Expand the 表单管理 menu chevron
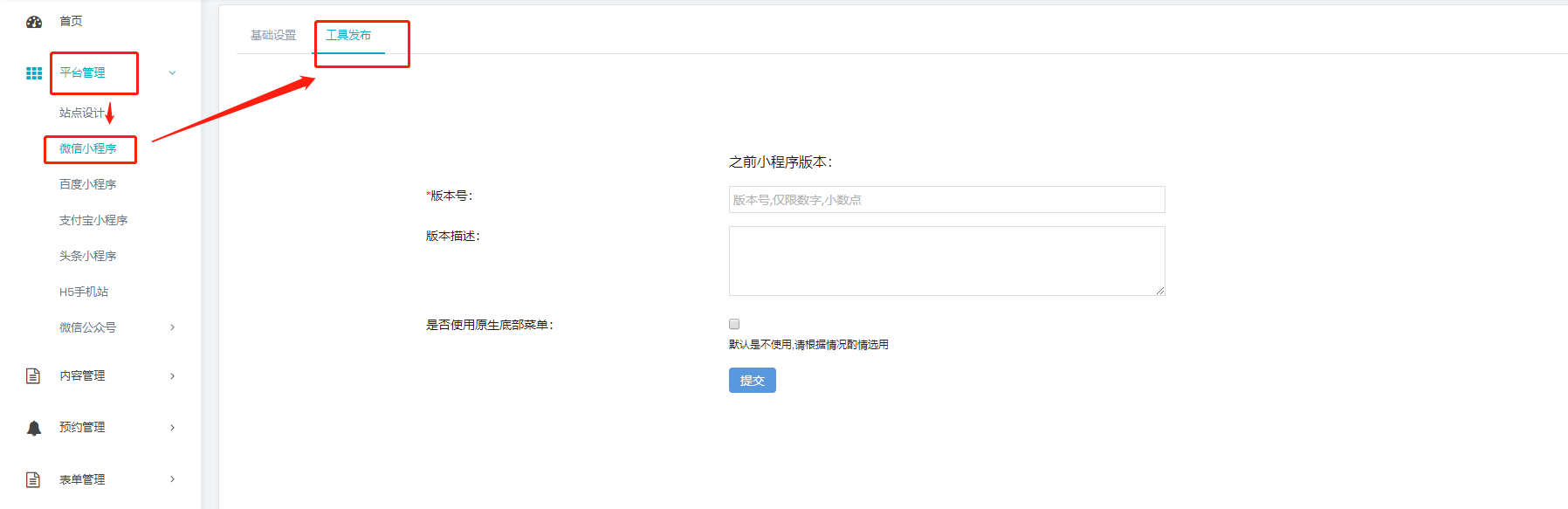 pos(172,479)
